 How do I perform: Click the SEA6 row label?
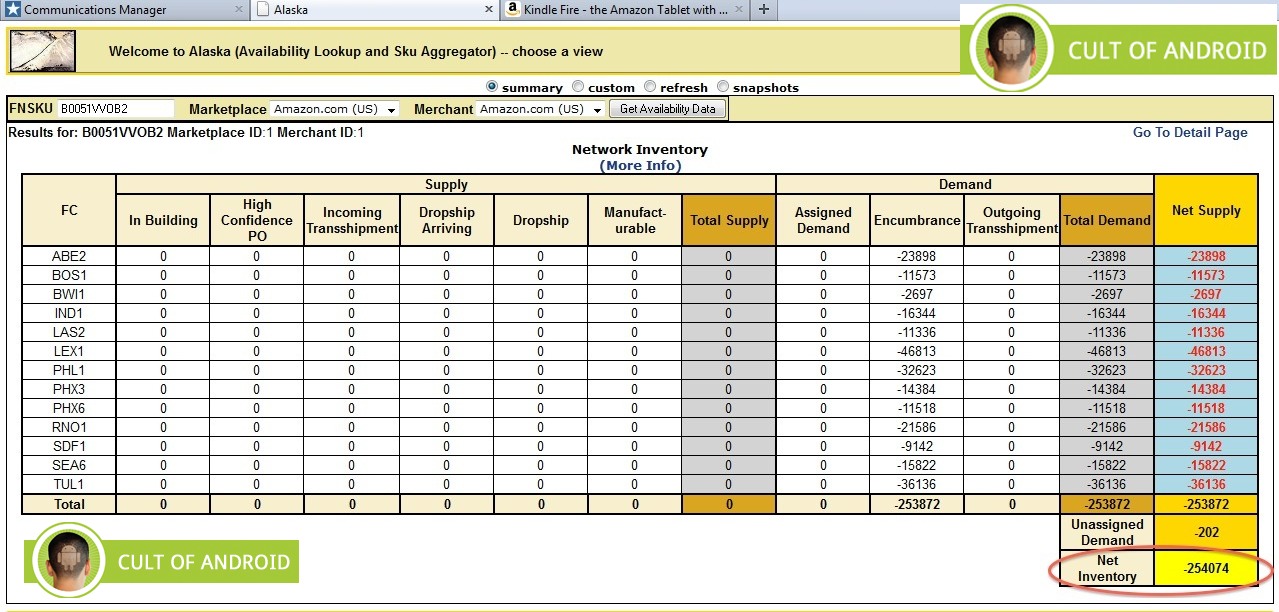coord(69,465)
